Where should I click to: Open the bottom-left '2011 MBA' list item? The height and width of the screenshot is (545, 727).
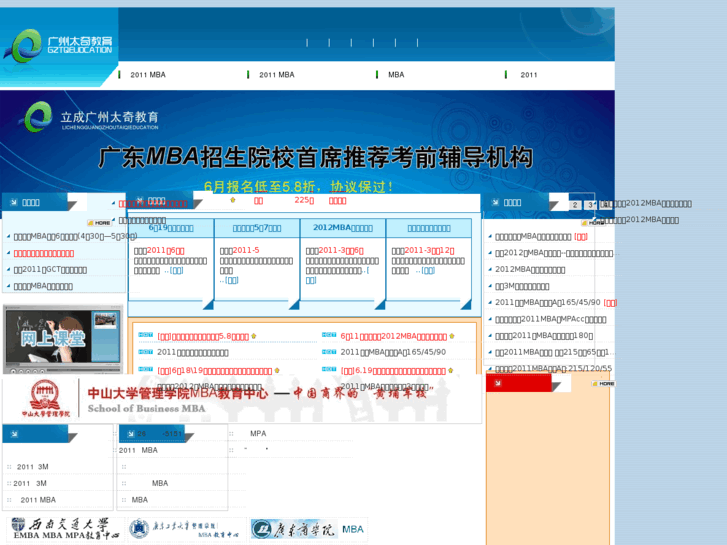[x=38, y=500]
